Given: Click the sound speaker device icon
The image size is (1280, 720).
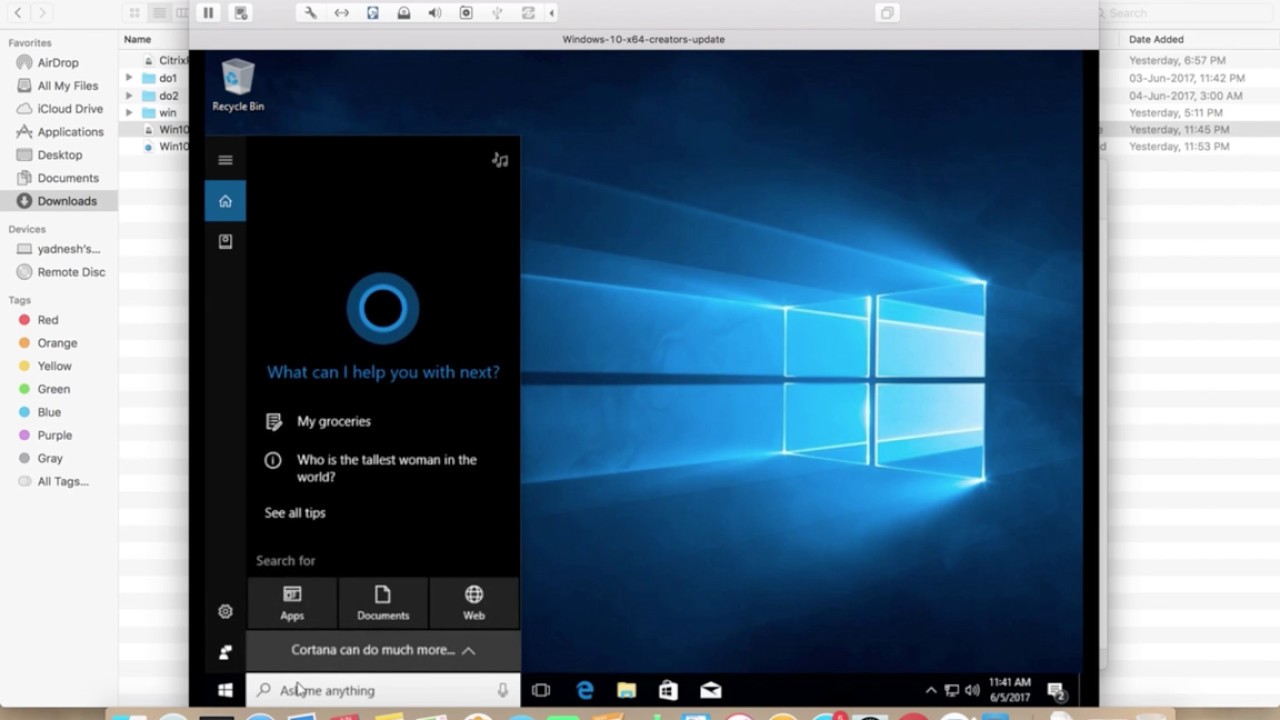Looking at the screenshot, I should [435, 13].
